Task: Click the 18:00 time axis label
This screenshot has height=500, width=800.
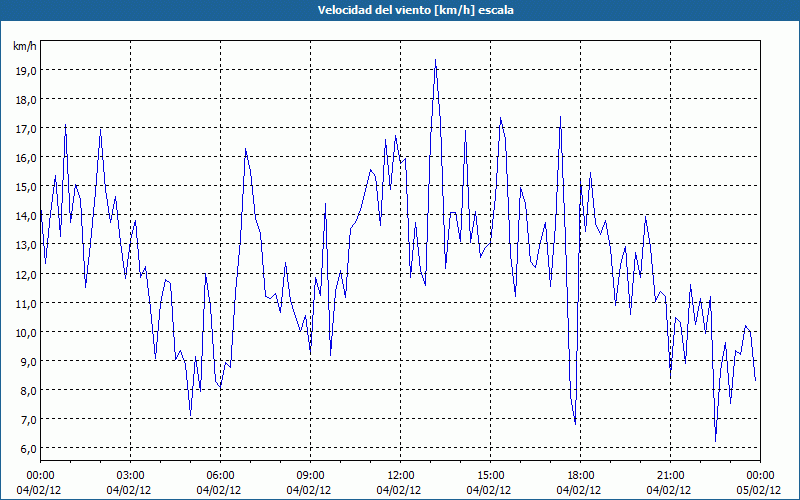Action: [x=581, y=476]
